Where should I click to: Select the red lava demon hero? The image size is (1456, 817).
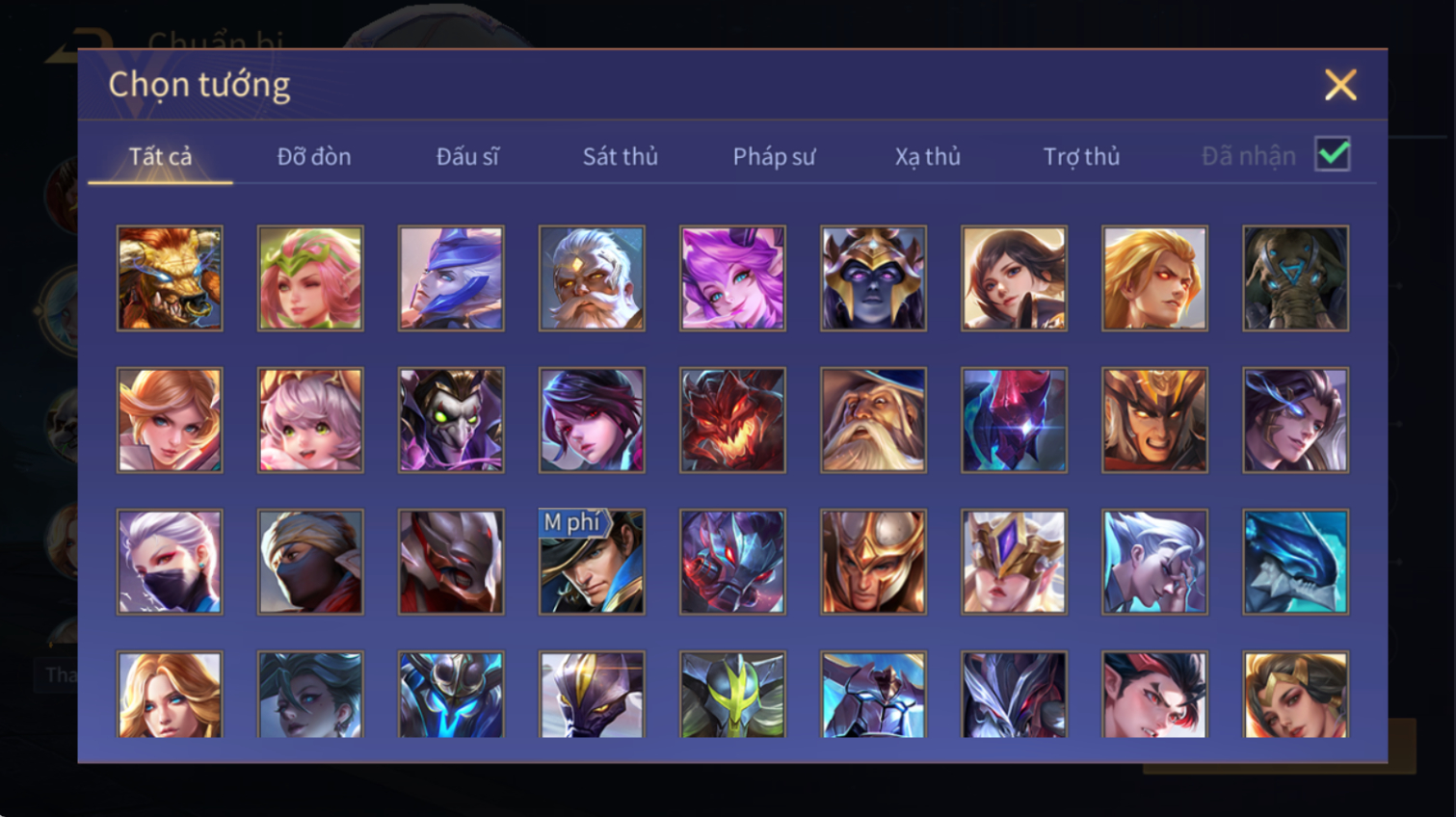point(732,420)
